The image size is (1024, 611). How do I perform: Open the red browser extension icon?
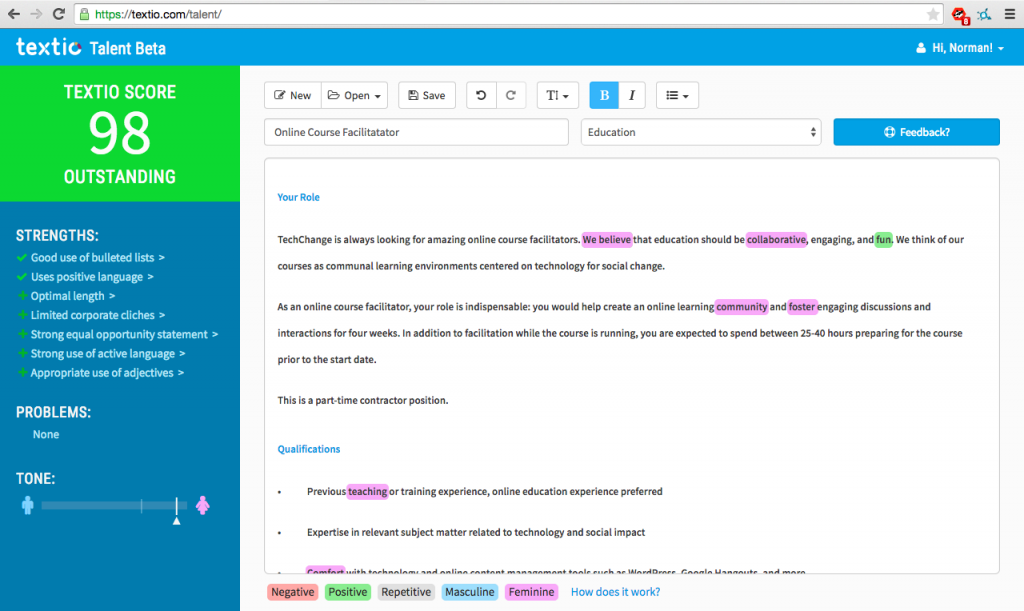pos(959,14)
